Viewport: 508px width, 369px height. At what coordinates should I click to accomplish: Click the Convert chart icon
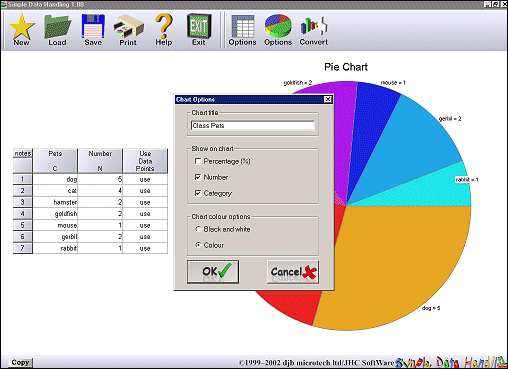click(314, 30)
